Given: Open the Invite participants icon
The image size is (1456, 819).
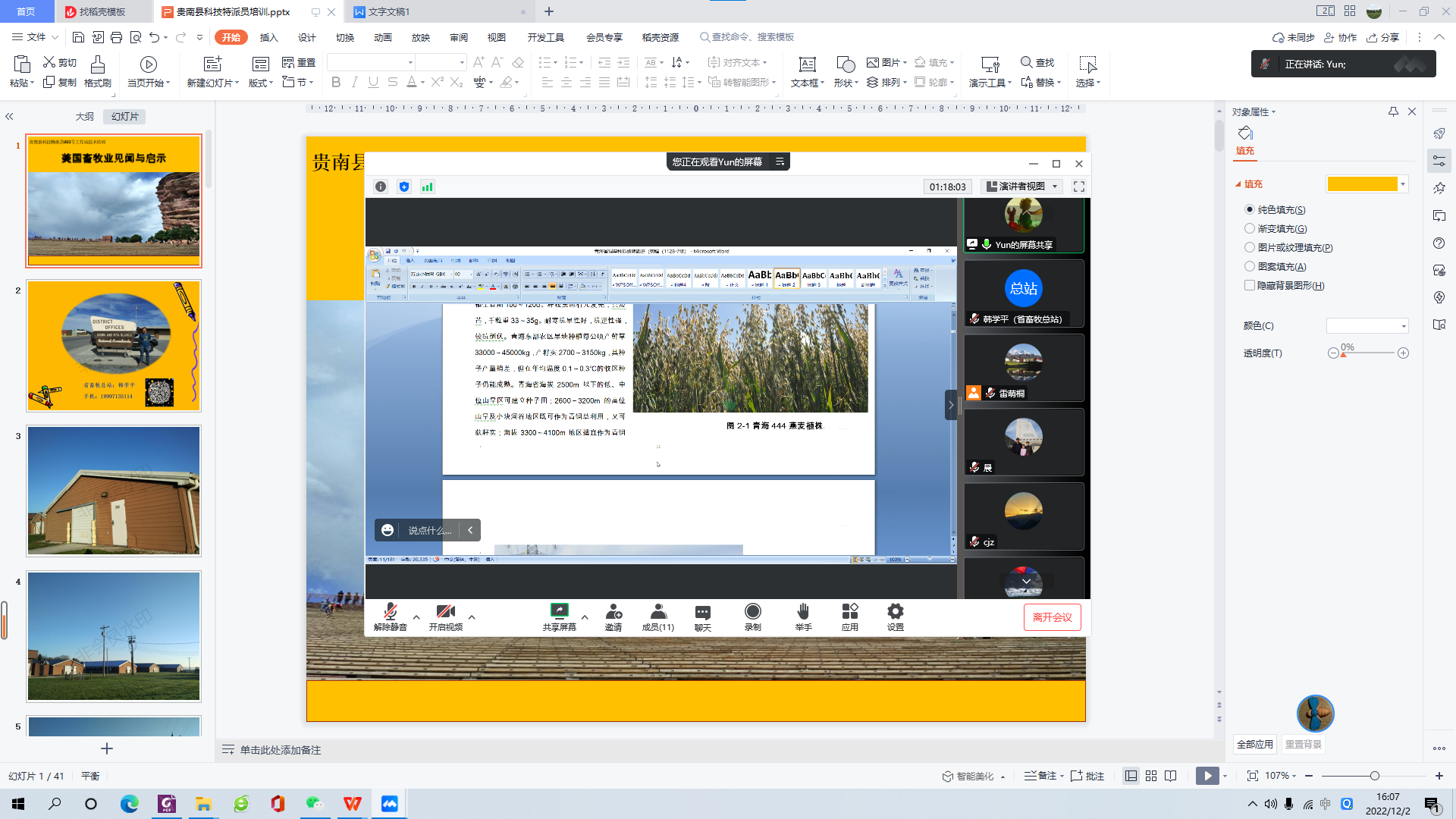Looking at the screenshot, I should click(x=613, y=617).
